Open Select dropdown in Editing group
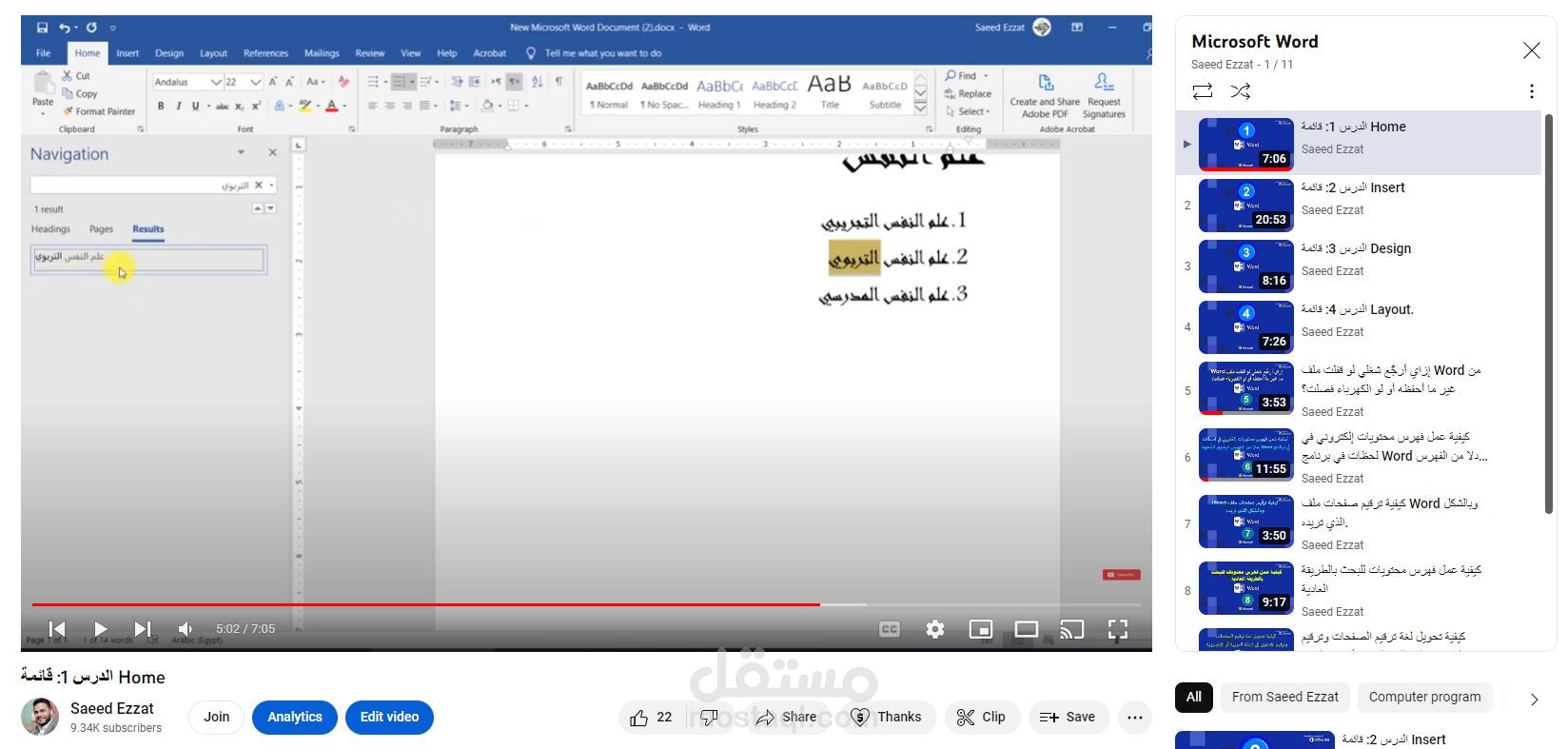The height and width of the screenshot is (749, 1568). click(x=968, y=111)
